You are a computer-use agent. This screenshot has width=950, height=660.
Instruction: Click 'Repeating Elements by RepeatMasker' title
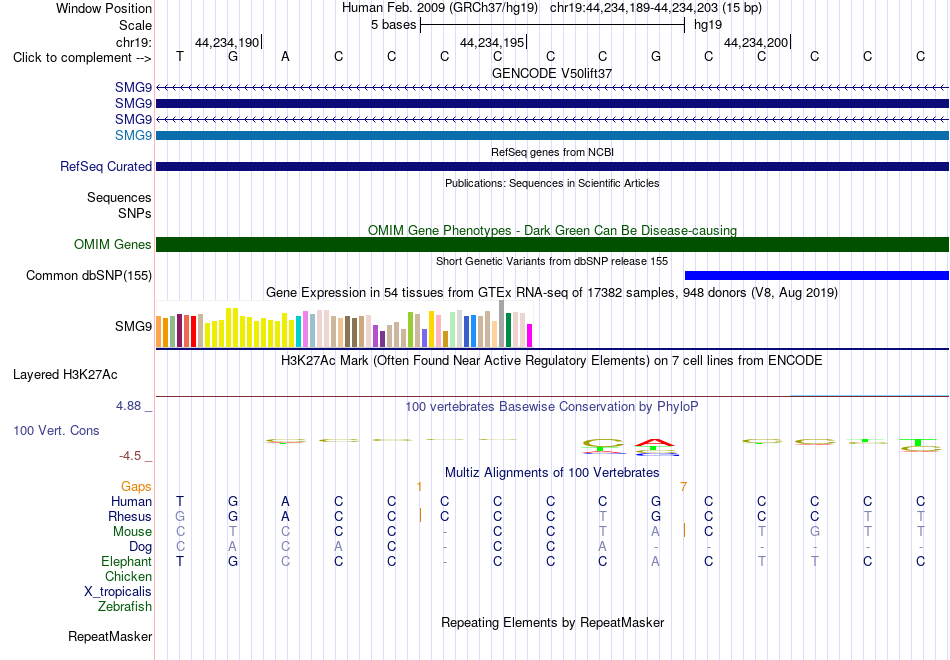tap(552, 622)
